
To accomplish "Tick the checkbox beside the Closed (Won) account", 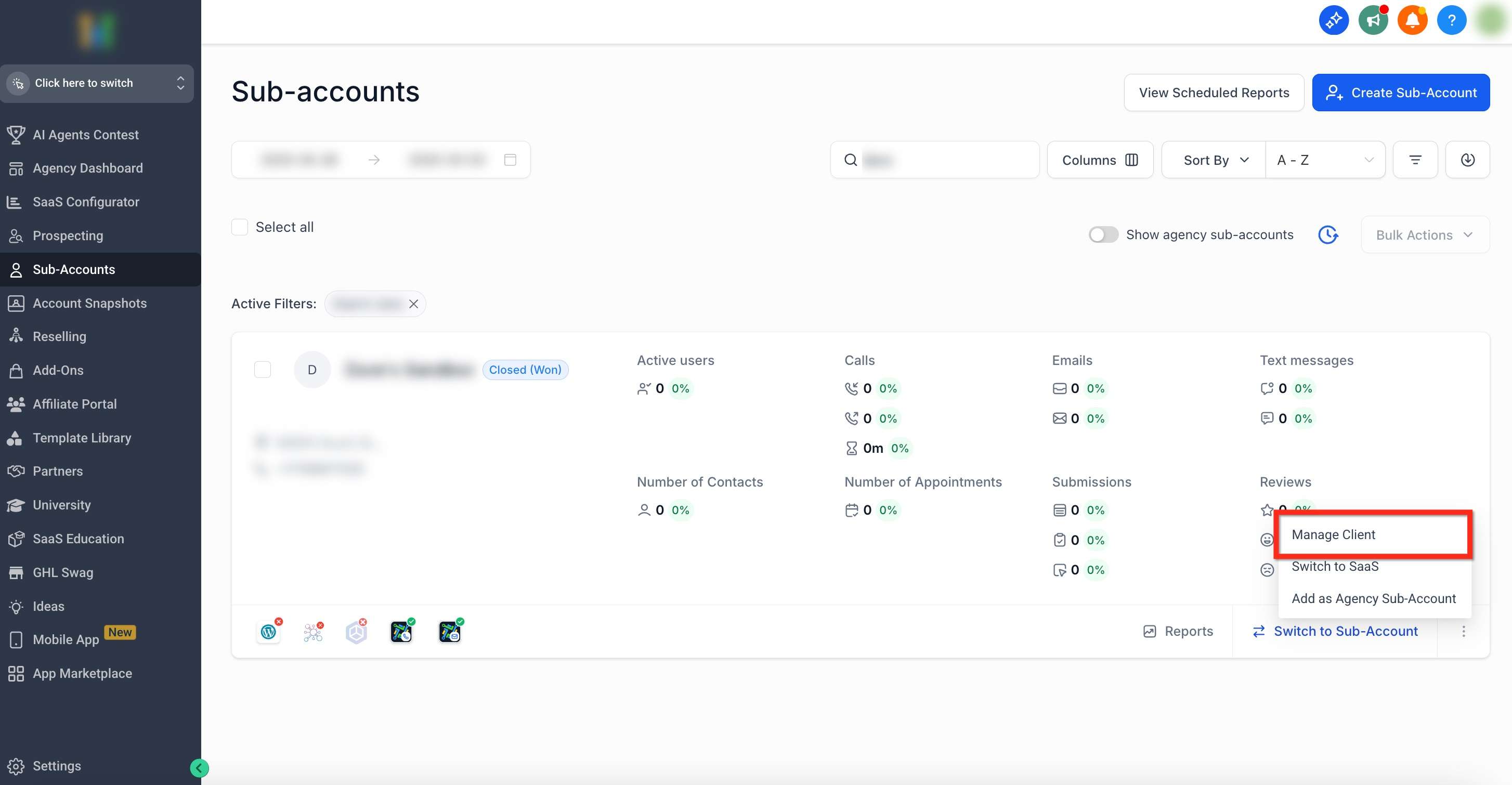I will [263, 370].
